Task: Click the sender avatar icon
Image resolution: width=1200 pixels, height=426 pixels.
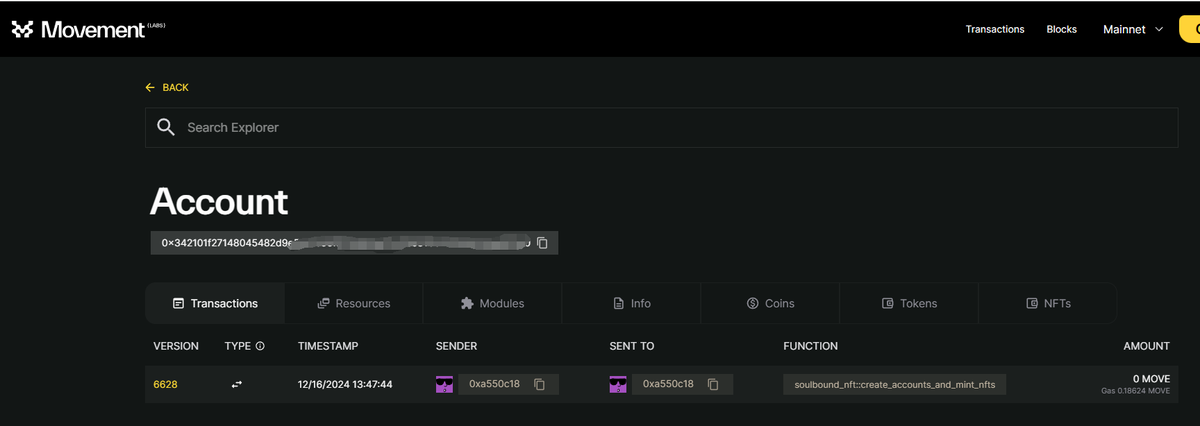Action: 445,384
